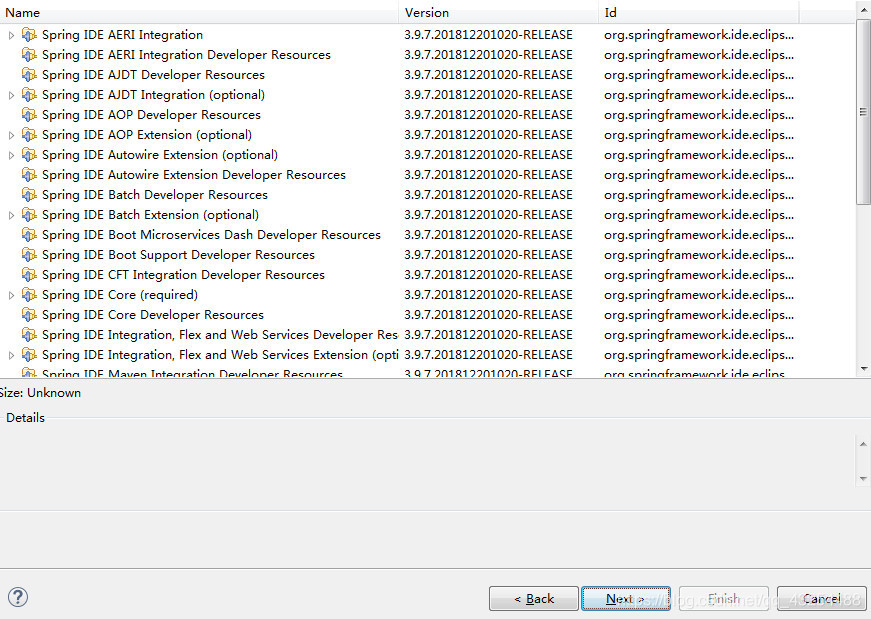The width and height of the screenshot is (871, 619).
Task: Proceed with the Next button
Action: [625, 598]
